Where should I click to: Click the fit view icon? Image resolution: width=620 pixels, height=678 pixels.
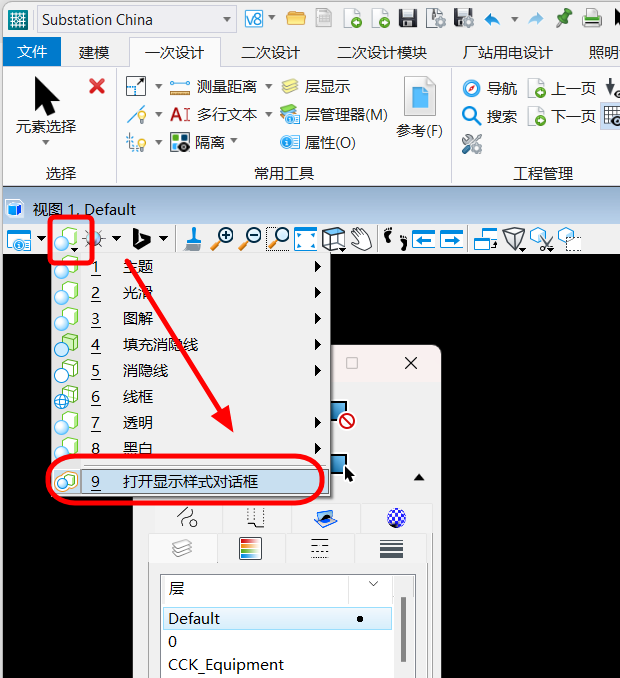pos(305,239)
